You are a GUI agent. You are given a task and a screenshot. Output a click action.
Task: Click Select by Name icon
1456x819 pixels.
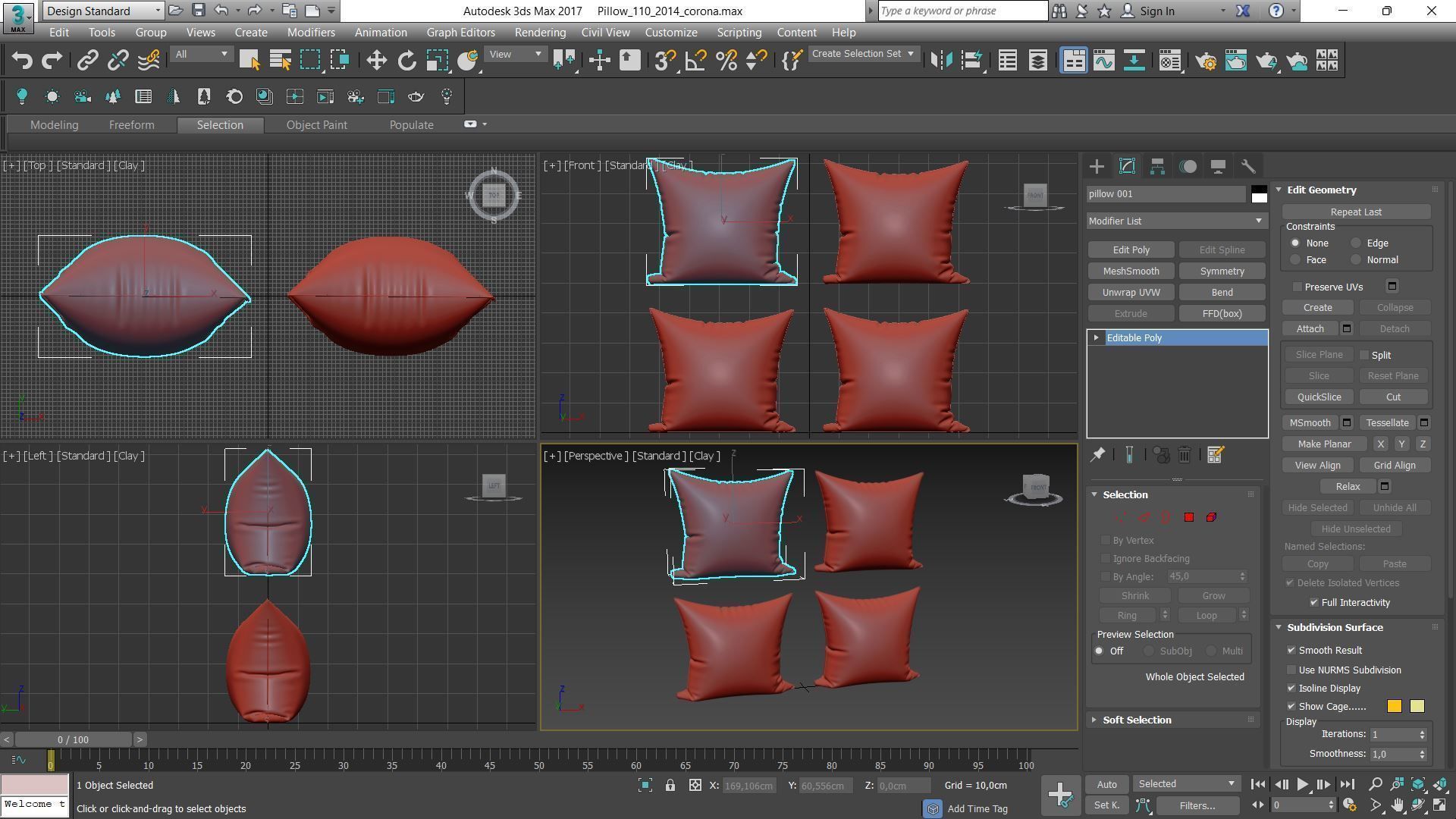point(280,61)
